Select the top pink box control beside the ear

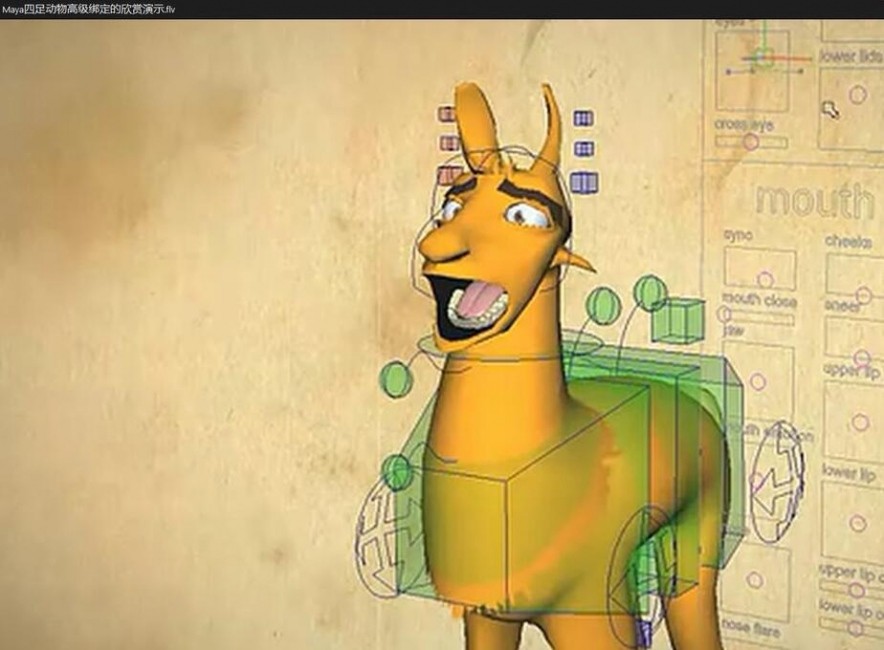click(447, 114)
